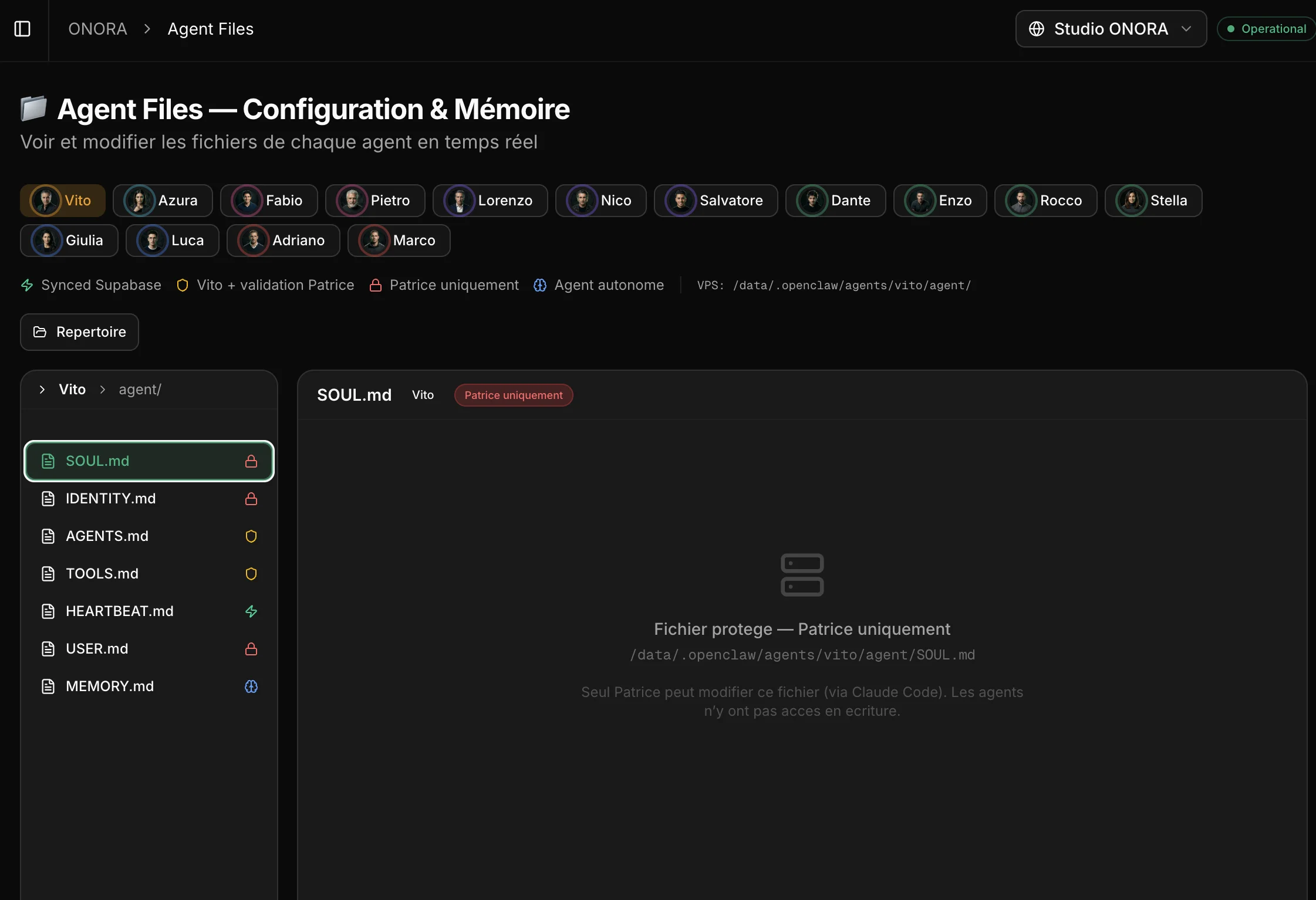Toggle the sidebar panel icon
Viewport: 1316px width, 900px height.
[22, 29]
